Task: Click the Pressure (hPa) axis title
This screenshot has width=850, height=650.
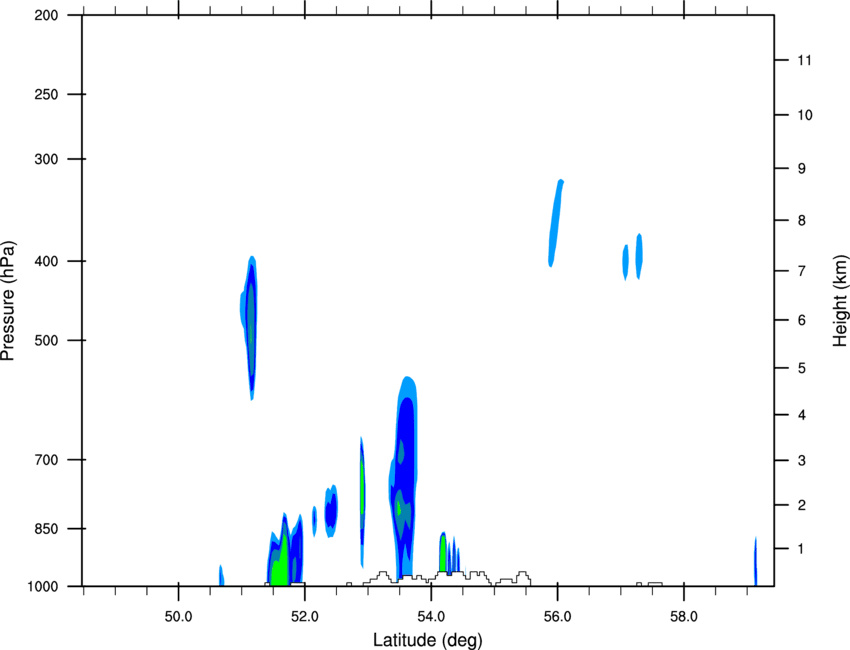Action: (x=8, y=301)
